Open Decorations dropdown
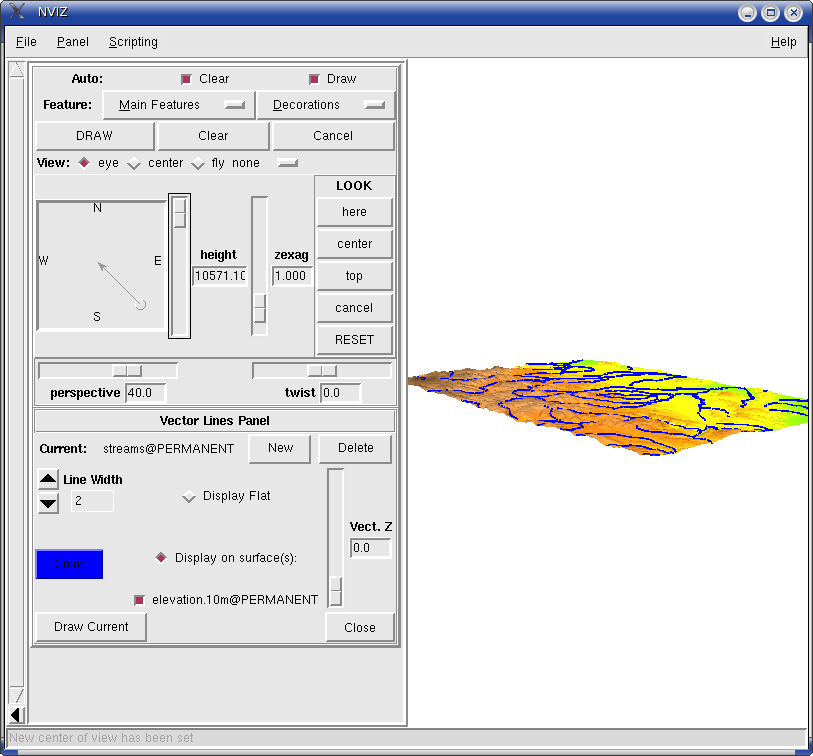 point(326,105)
